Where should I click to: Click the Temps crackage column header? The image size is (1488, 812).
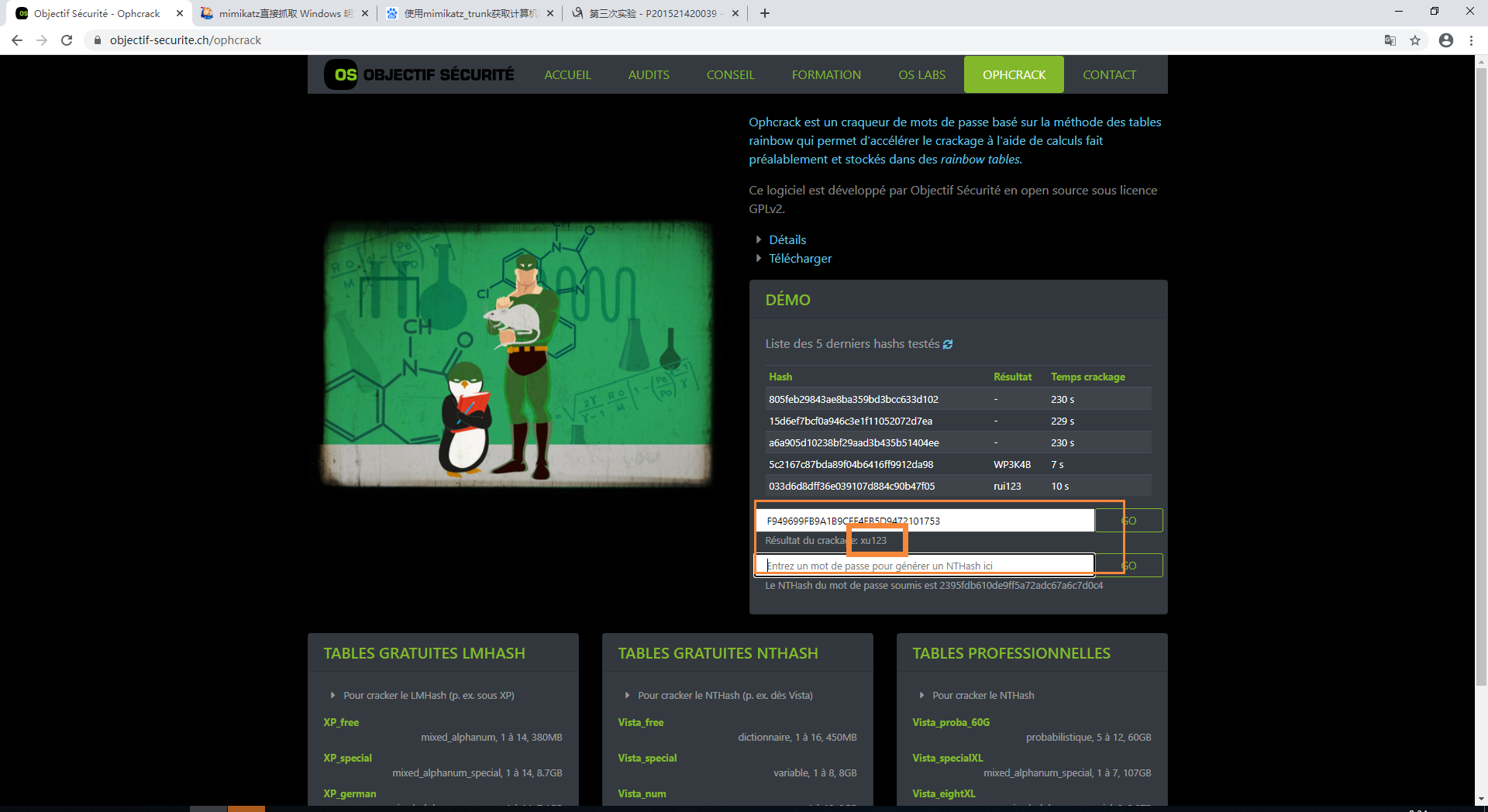coord(1088,377)
